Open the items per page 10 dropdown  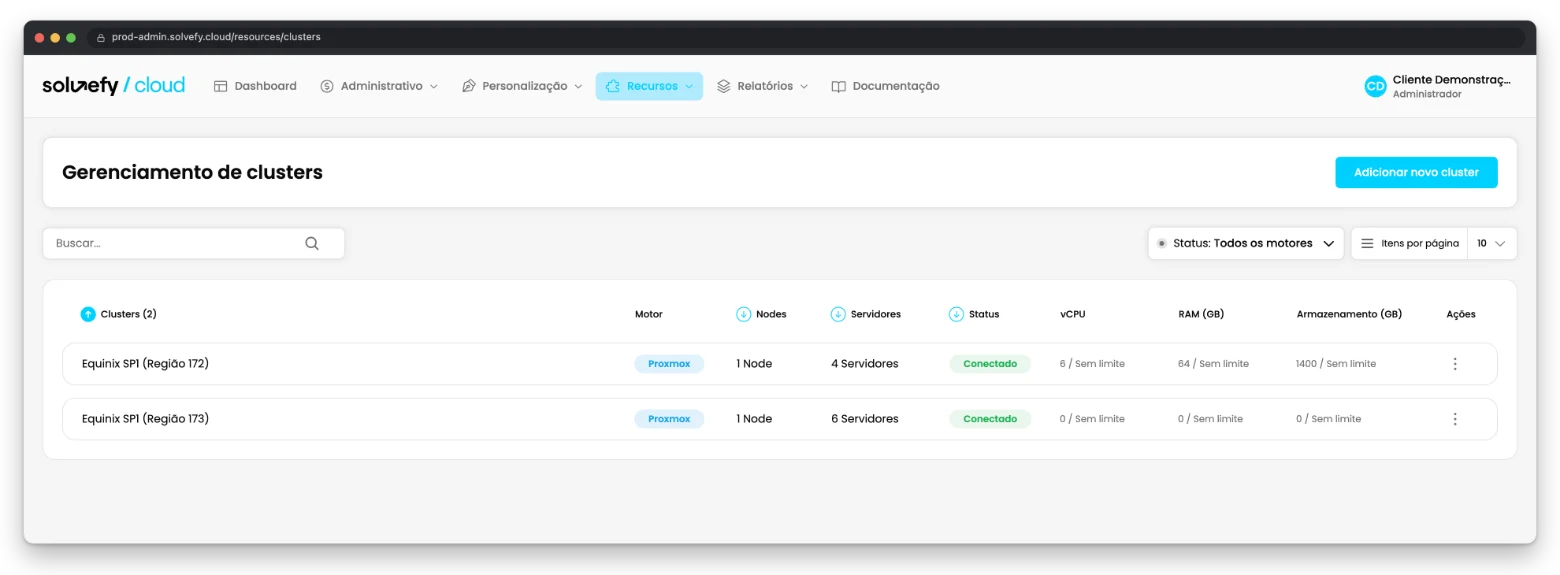pos(1492,243)
